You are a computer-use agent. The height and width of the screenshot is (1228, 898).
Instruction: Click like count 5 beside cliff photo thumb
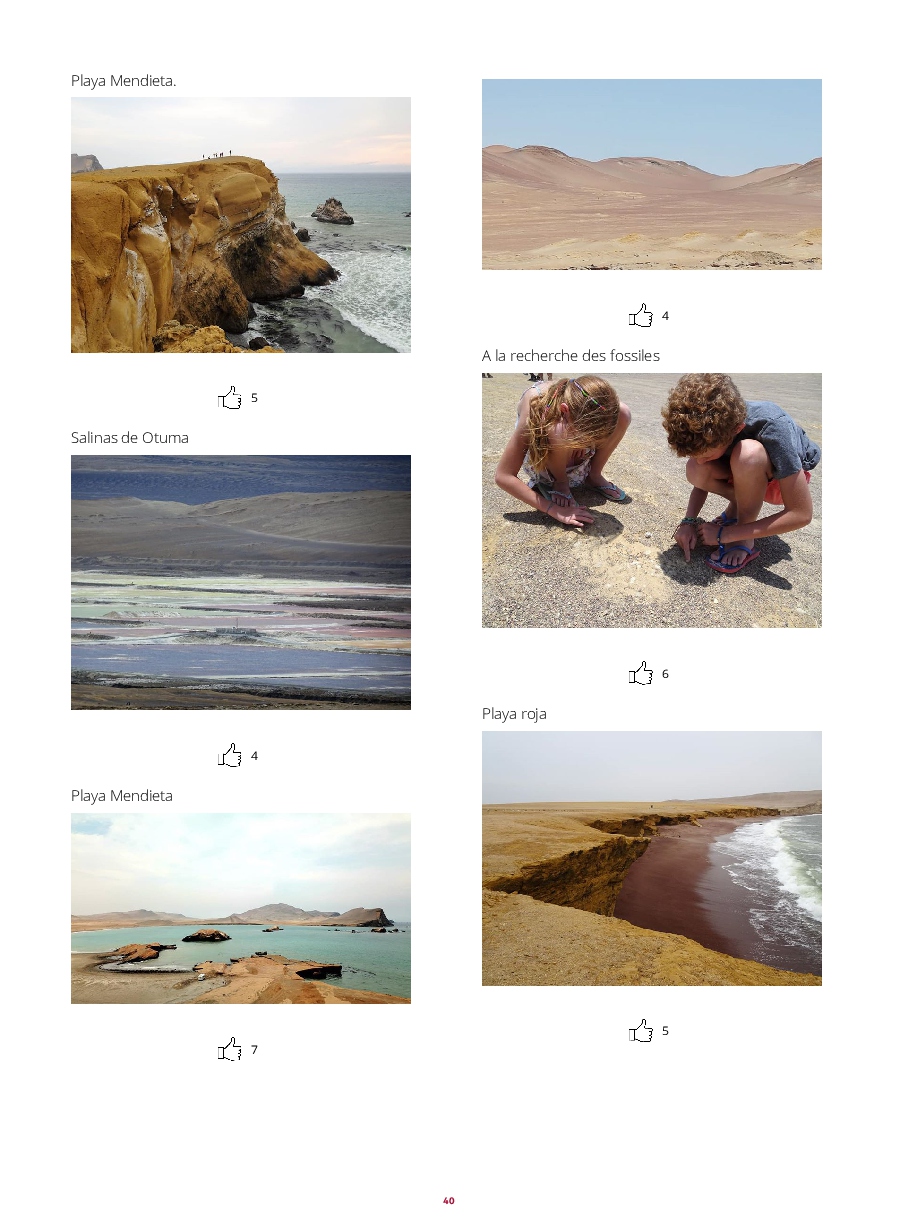(254, 398)
